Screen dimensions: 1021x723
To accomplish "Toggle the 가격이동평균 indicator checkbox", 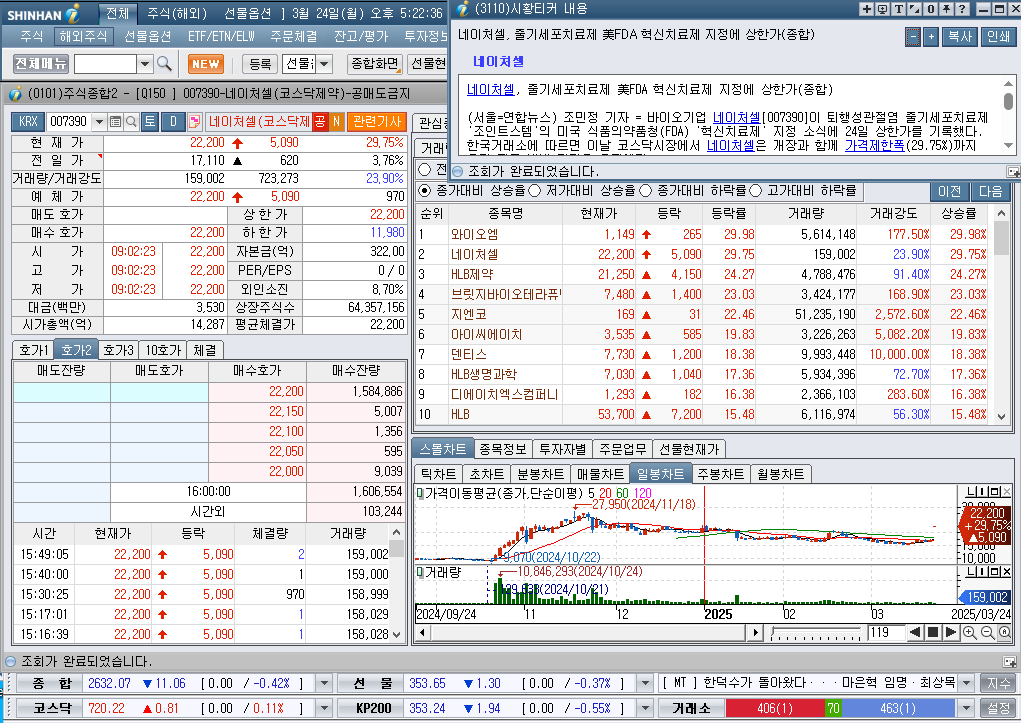I will (x=420, y=494).
